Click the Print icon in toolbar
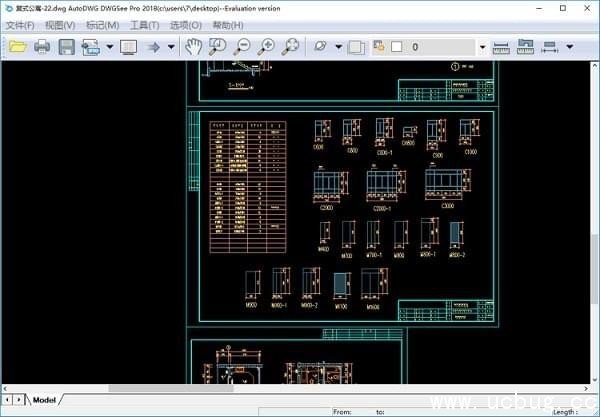 (42, 47)
